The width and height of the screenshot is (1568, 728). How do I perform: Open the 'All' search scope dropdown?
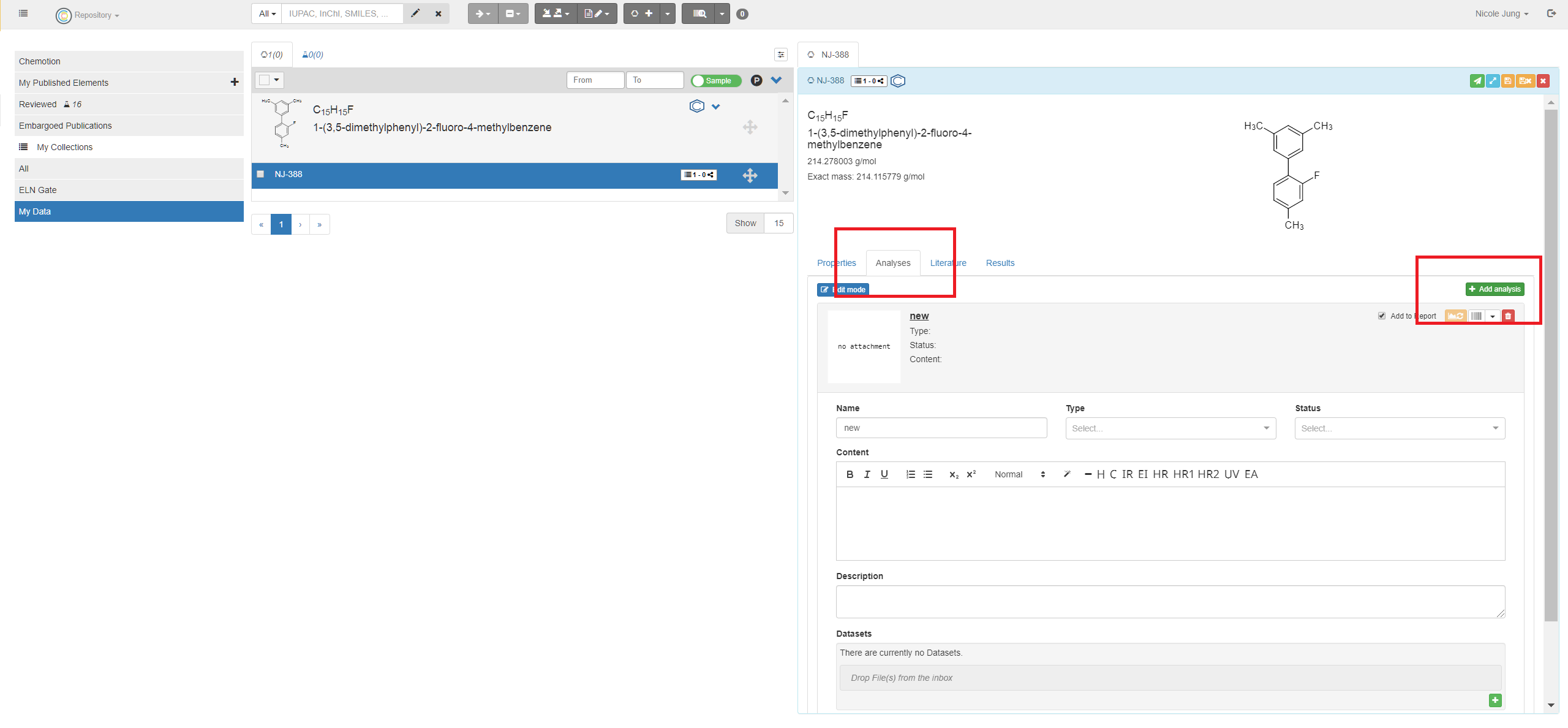coord(267,13)
